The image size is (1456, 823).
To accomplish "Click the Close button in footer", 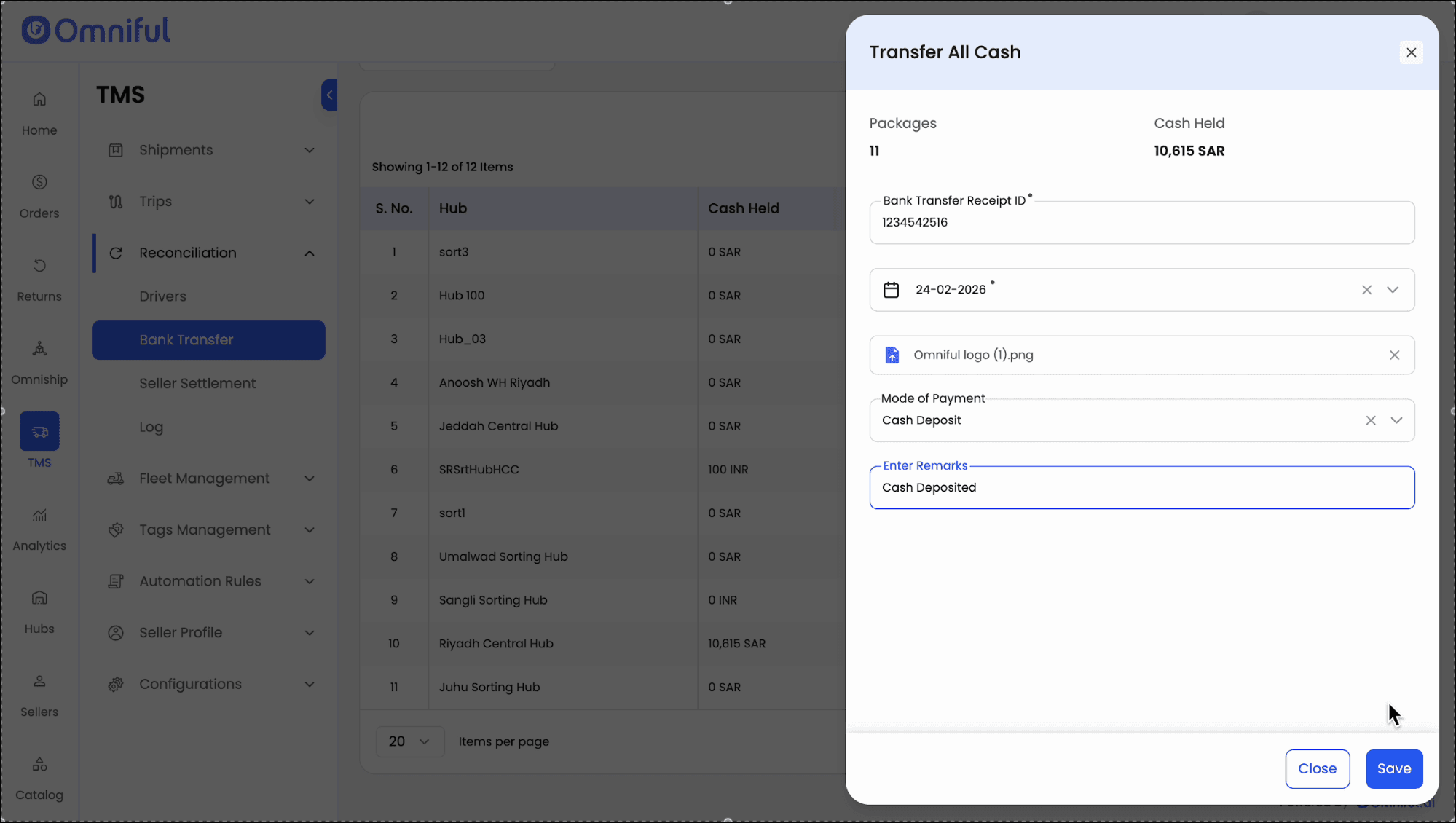I will (1317, 768).
